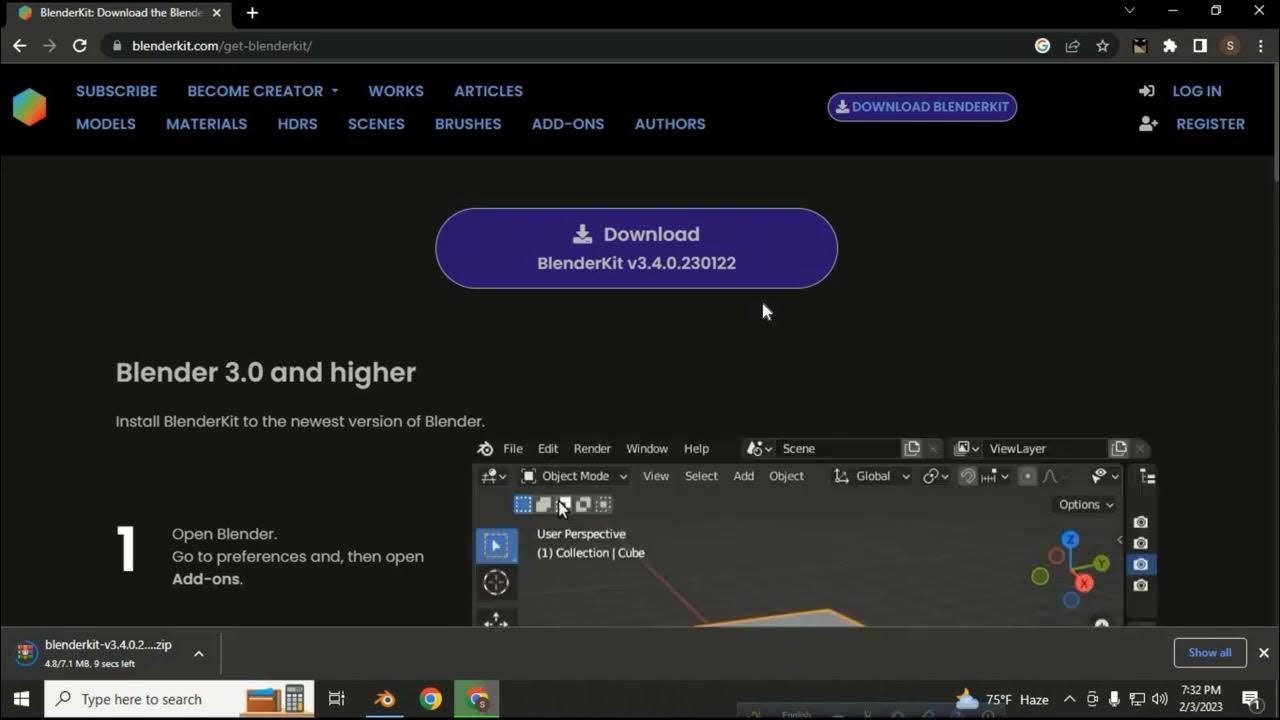
Task: Click the REGISTER link
Action: [x=1210, y=124]
